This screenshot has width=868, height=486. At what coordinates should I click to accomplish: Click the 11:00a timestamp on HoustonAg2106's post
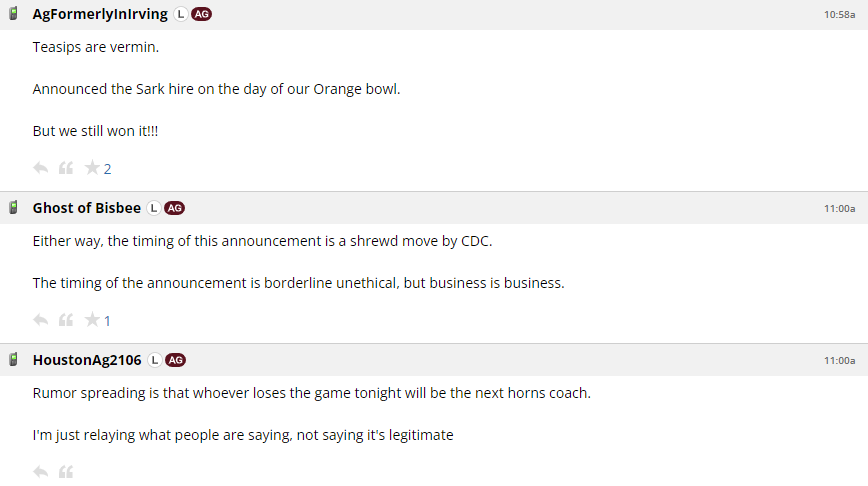[839, 360]
